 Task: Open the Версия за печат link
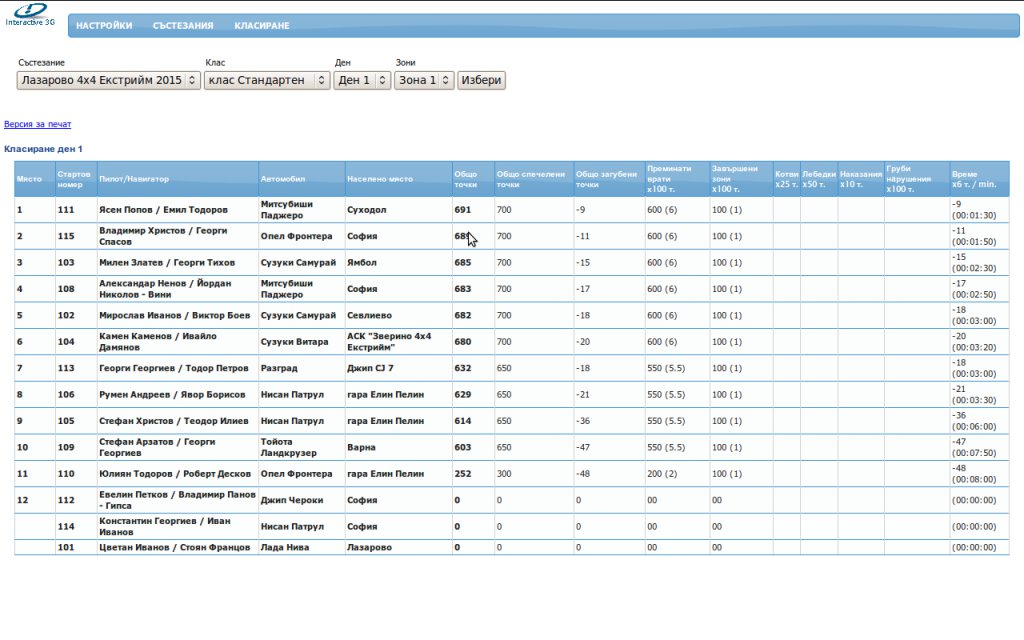[38, 124]
